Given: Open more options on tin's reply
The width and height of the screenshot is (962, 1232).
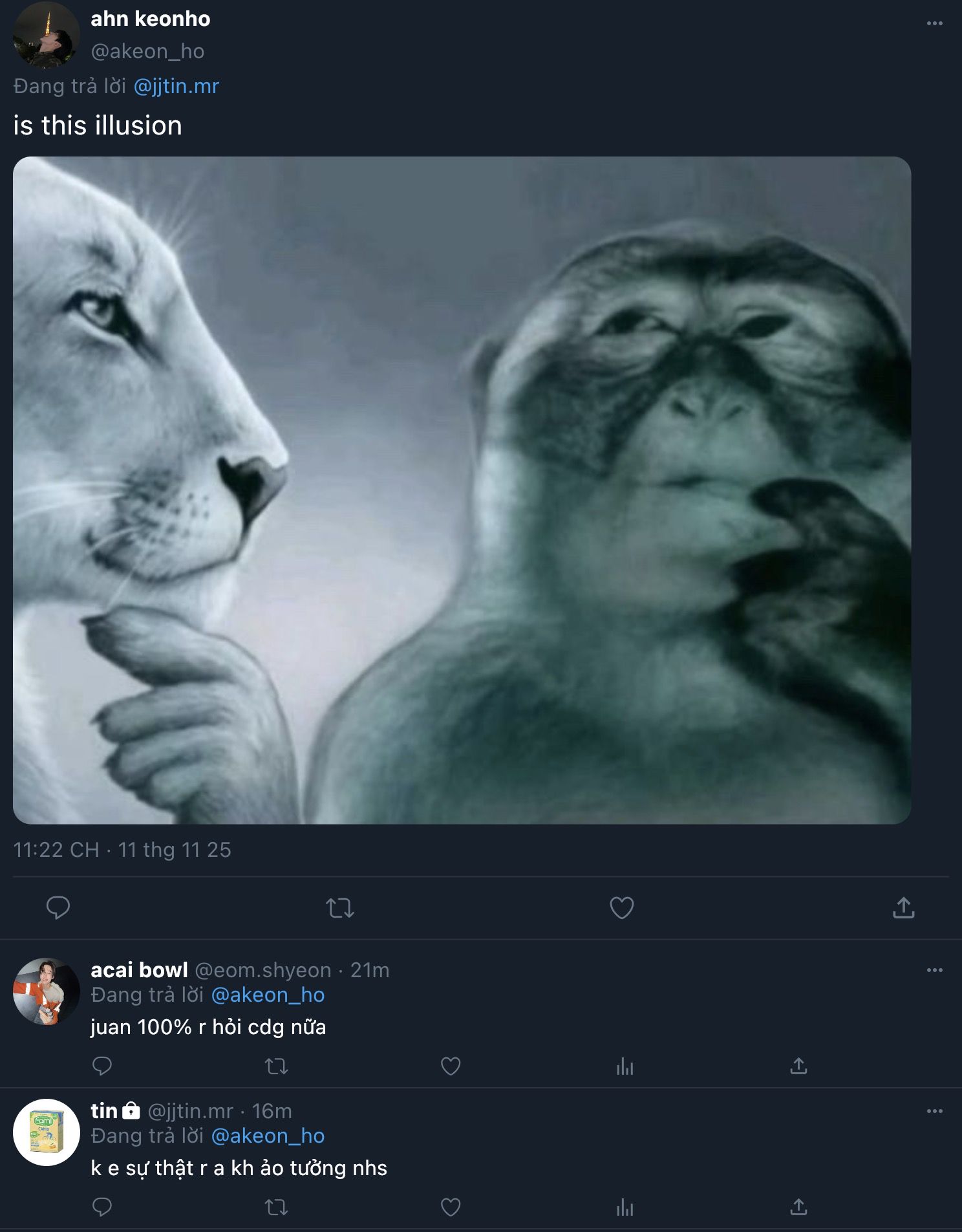Looking at the screenshot, I should [x=934, y=1111].
